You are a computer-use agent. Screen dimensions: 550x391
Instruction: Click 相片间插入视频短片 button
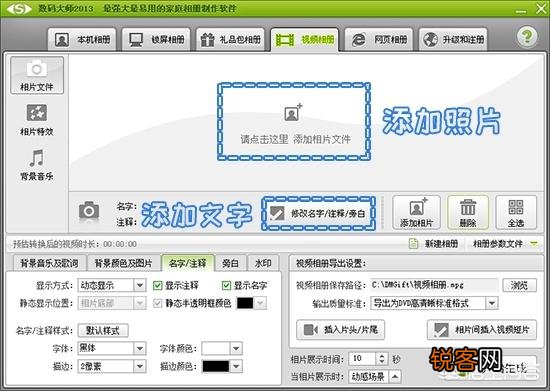tap(482, 330)
